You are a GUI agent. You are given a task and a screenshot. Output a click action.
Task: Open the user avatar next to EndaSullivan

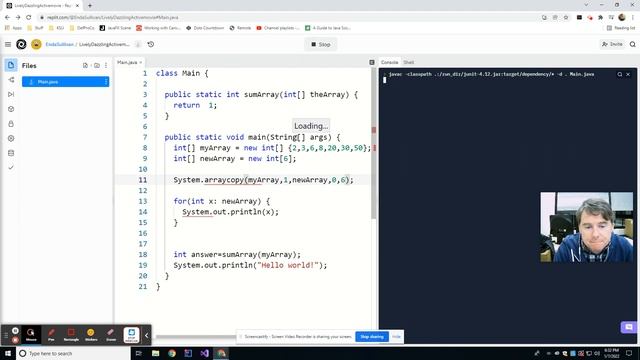tap(36, 44)
